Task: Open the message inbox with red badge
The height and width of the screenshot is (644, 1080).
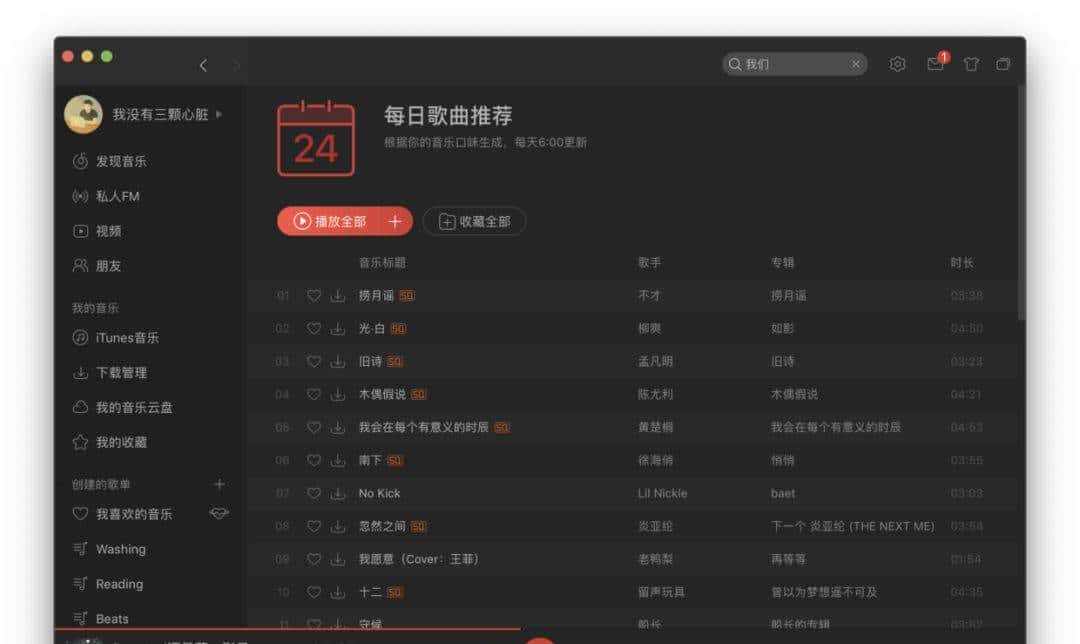Action: [x=935, y=63]
